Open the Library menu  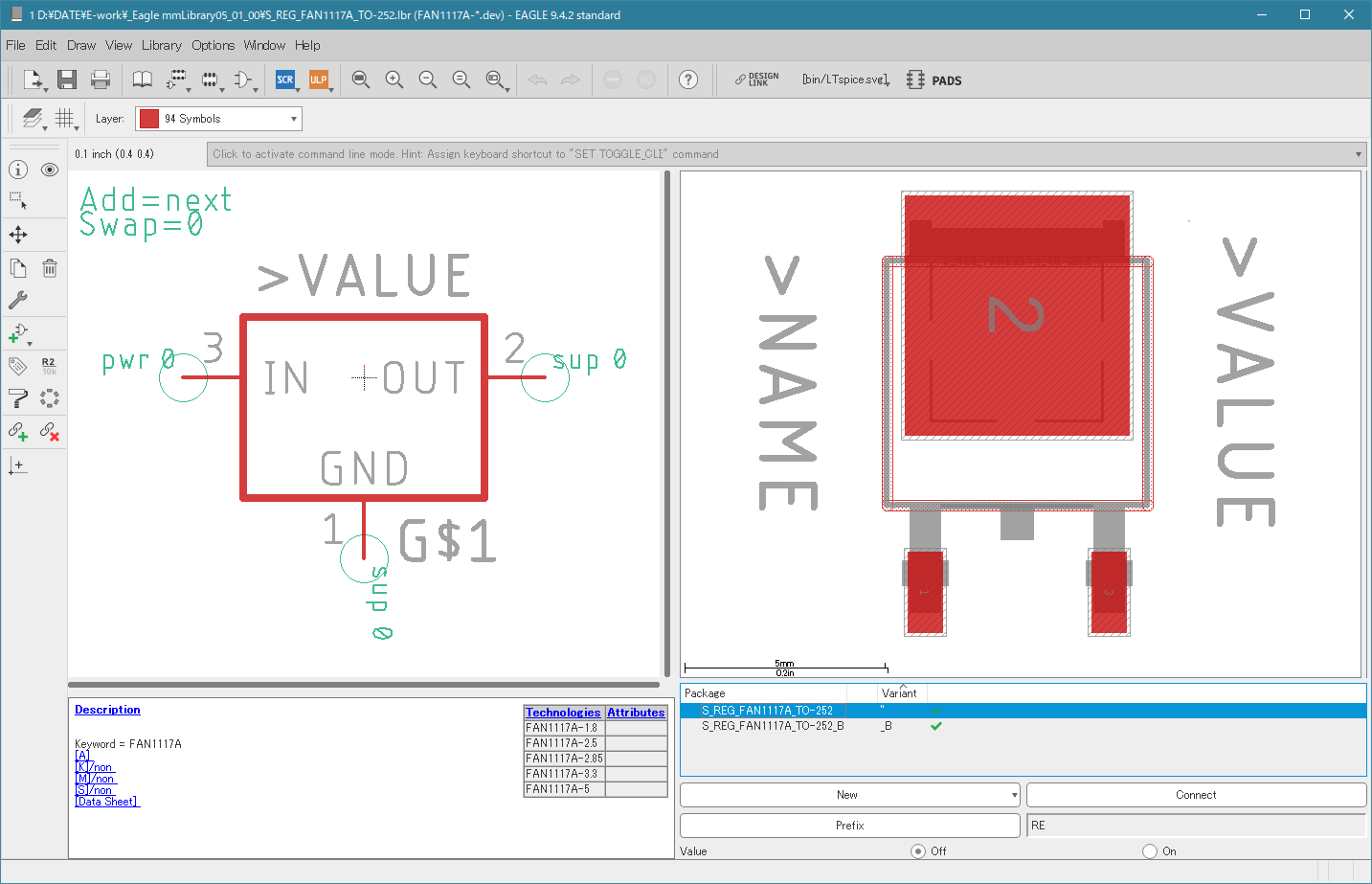coord(161,45)
